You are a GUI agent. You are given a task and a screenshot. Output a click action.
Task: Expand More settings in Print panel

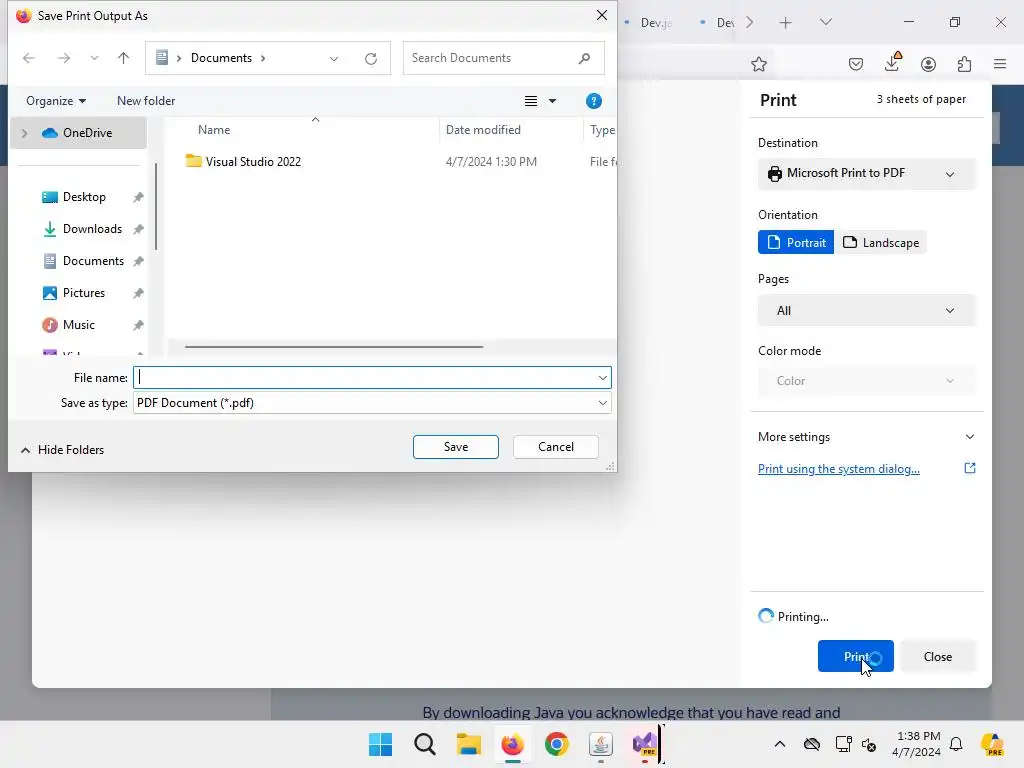click(x=866, y=437)
